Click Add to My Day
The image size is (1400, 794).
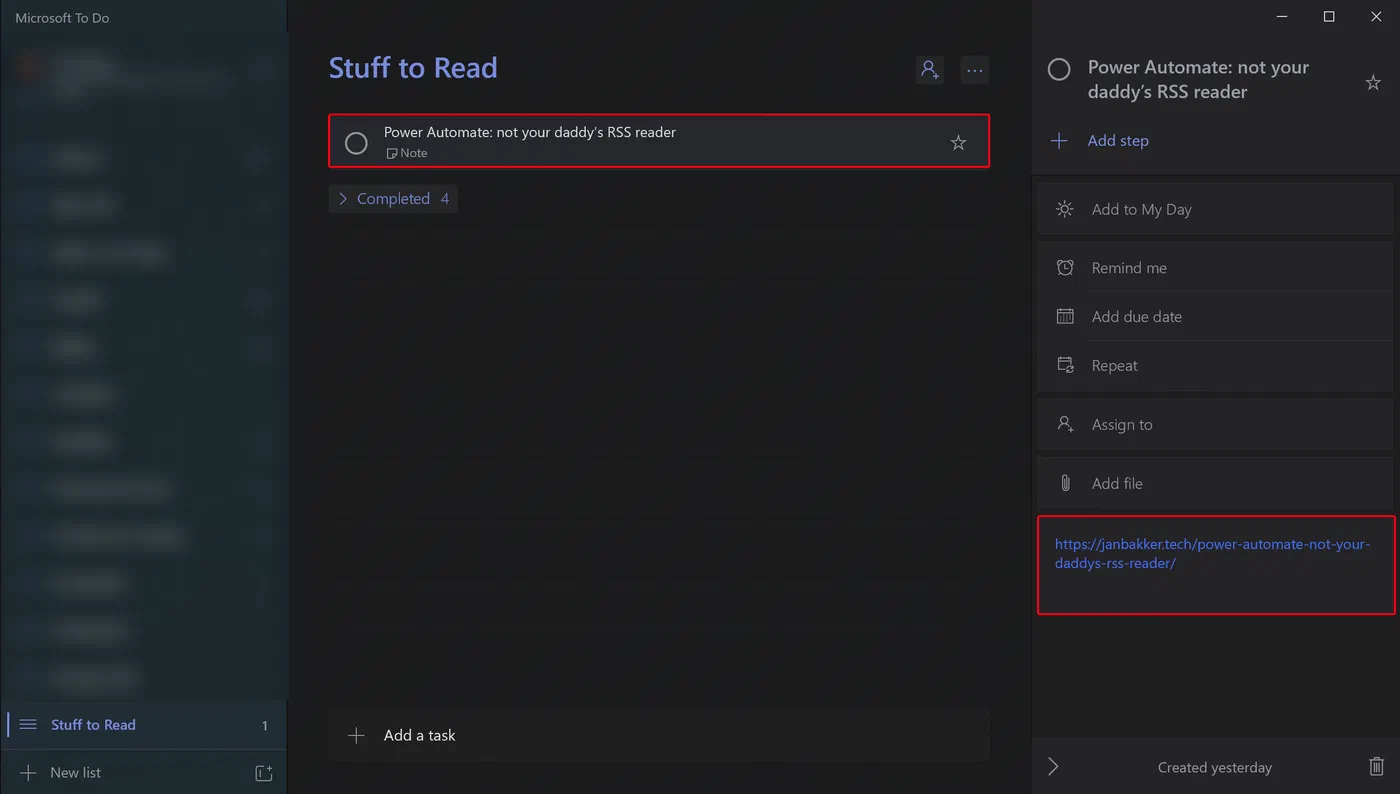[1215, 209]
